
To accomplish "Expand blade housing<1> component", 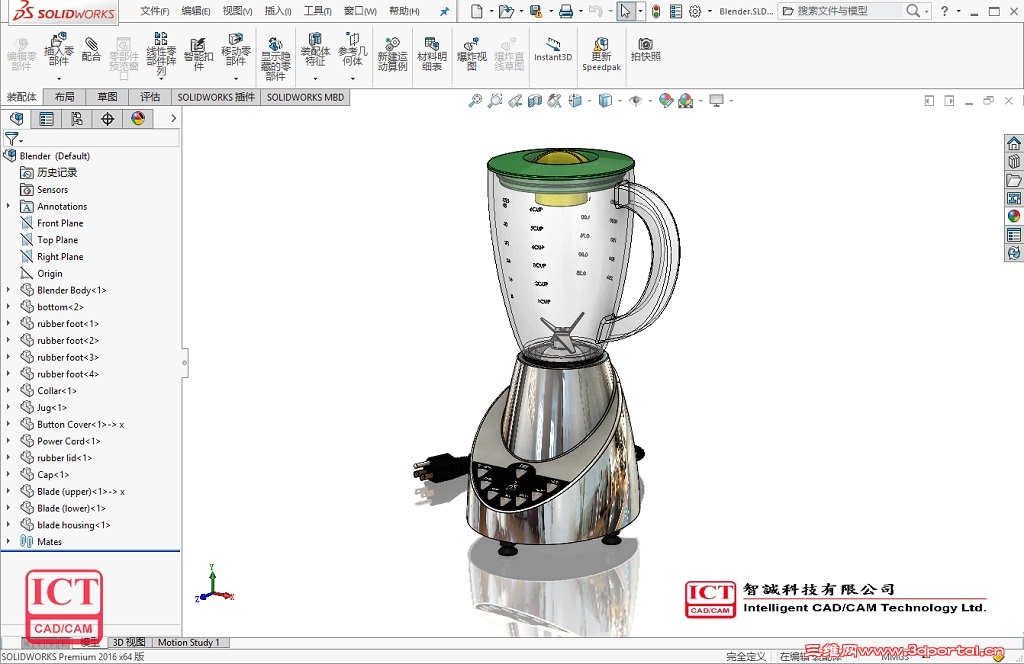I will pos(8,525).
